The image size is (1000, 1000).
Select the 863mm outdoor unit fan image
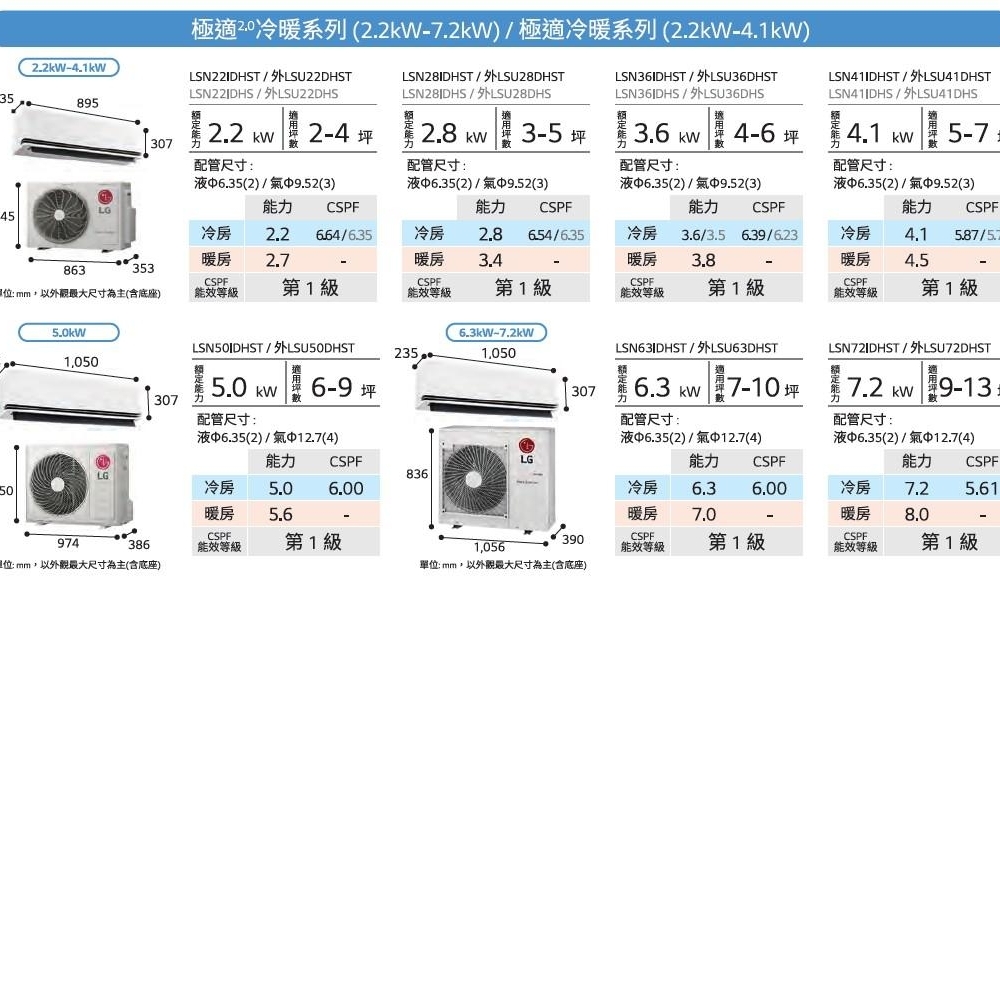tap(61, 214)
